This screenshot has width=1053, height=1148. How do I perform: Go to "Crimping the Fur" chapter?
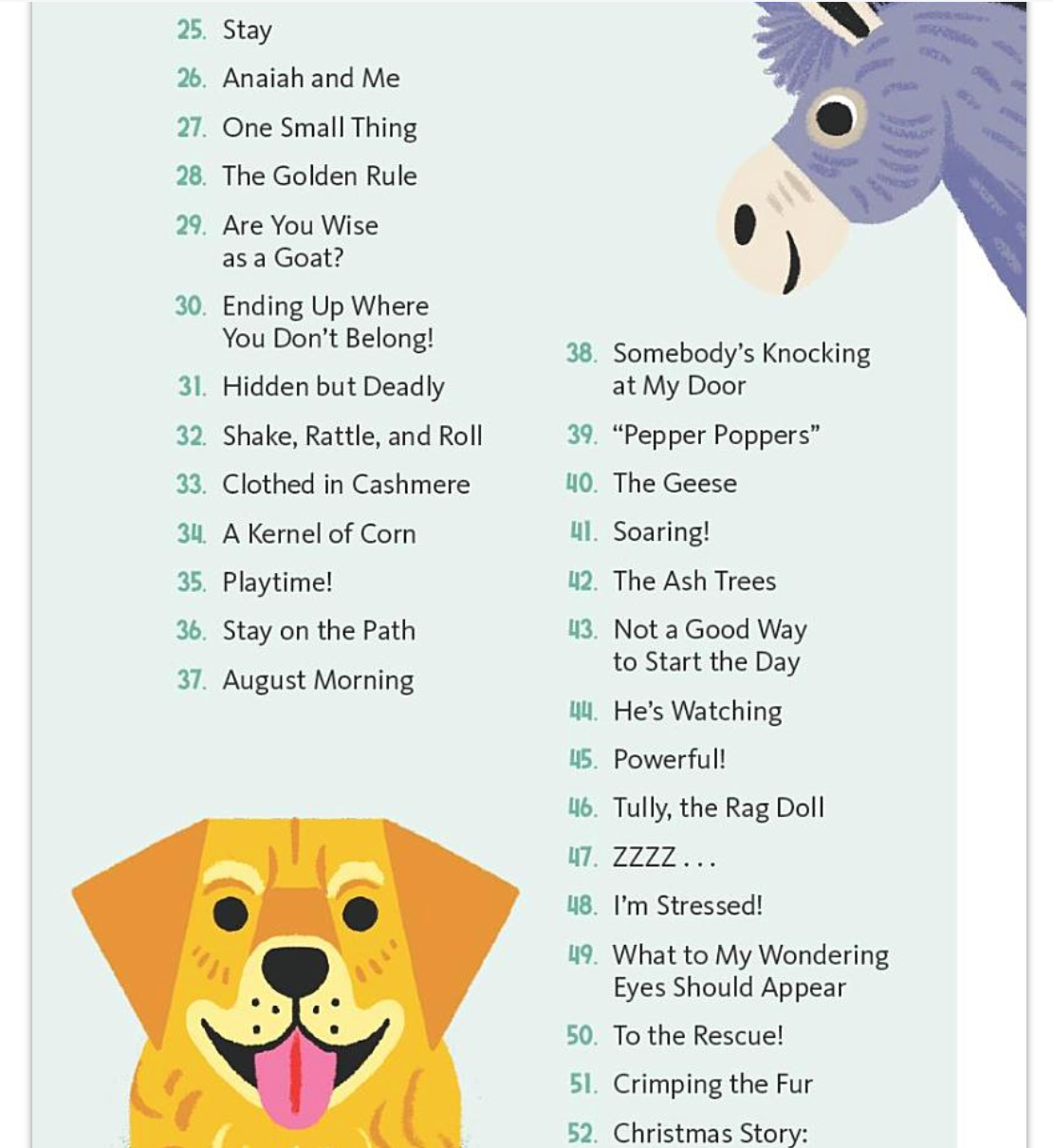(712, 1084)
